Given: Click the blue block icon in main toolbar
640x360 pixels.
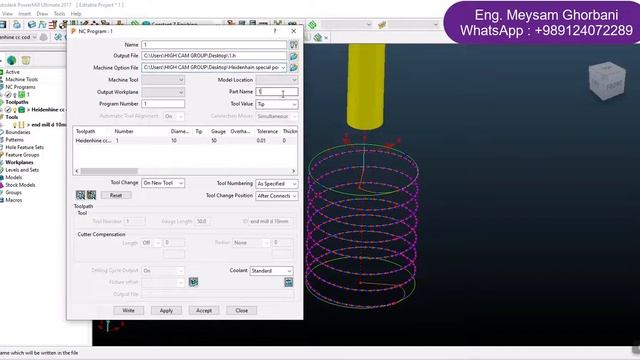Looking at the screenshot, I should [31, 24].
